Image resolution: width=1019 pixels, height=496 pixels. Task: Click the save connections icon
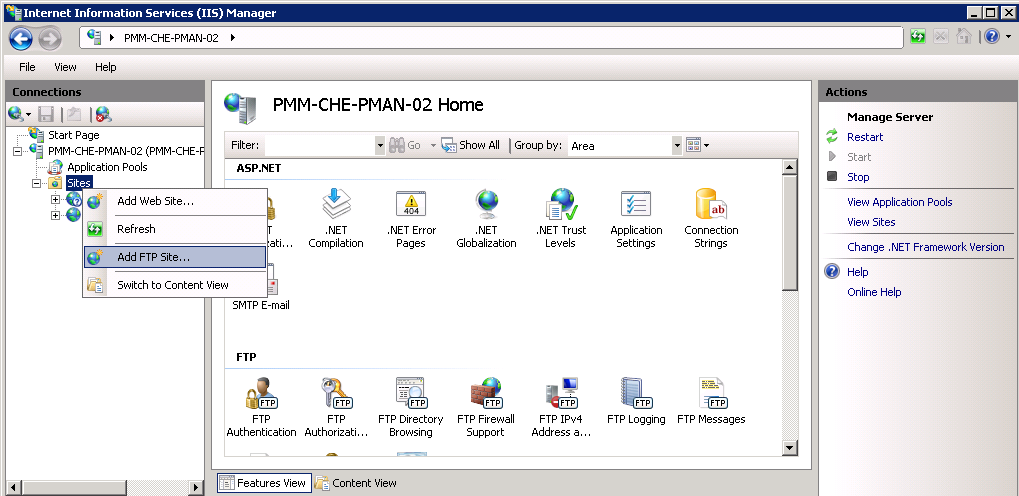pyautogui.click(x=46, y=115)
